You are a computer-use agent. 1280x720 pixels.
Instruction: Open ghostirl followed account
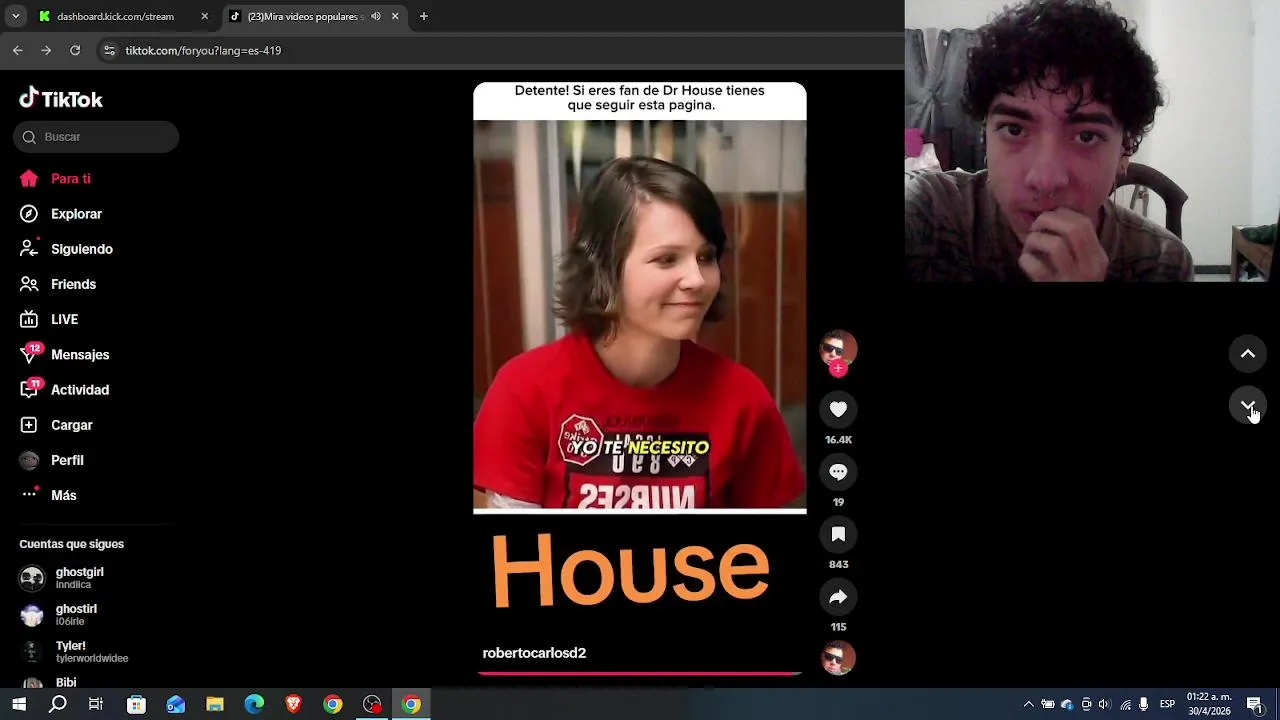(x=74, y=614)
